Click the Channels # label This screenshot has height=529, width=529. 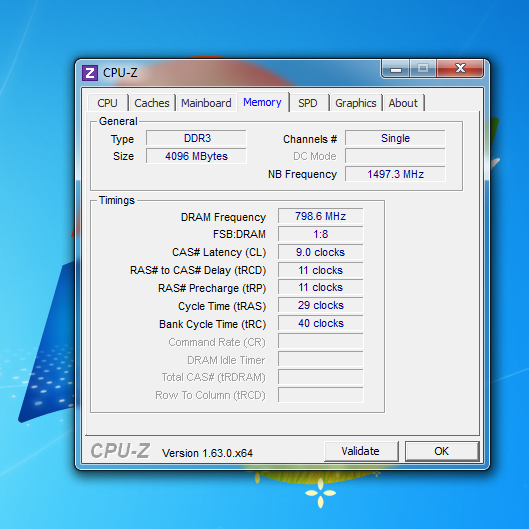pyautogui.click(x=310, y=139)
